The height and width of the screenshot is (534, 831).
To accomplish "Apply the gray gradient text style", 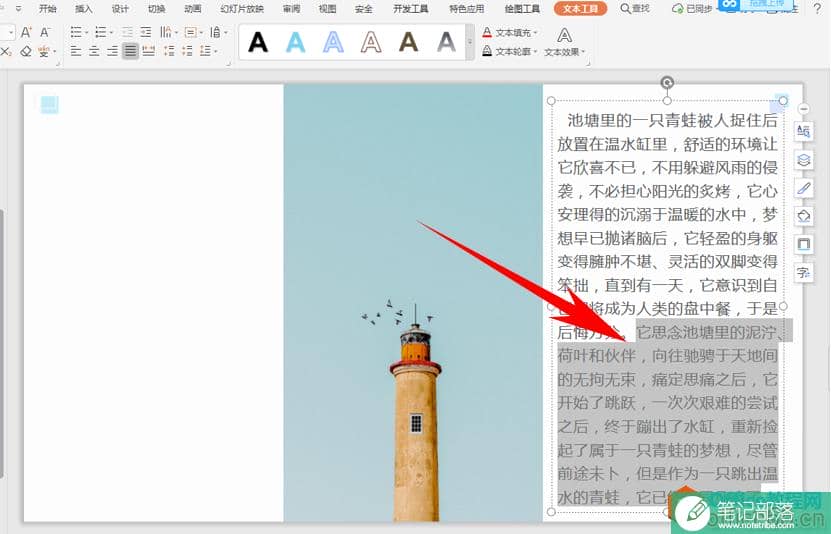I will pos(446,42).
